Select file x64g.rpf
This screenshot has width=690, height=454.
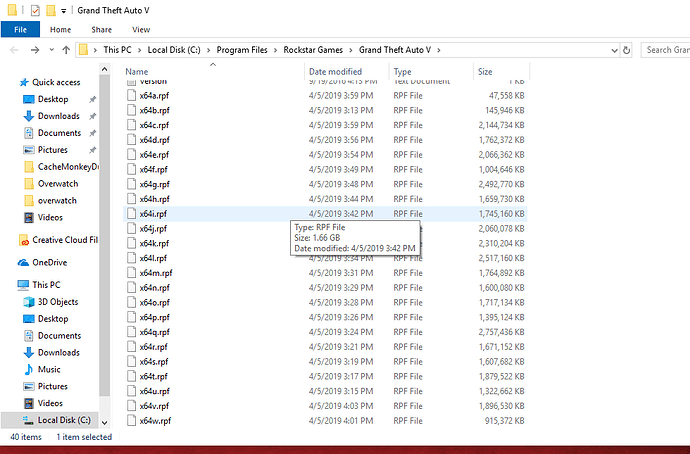pos(154,184)
